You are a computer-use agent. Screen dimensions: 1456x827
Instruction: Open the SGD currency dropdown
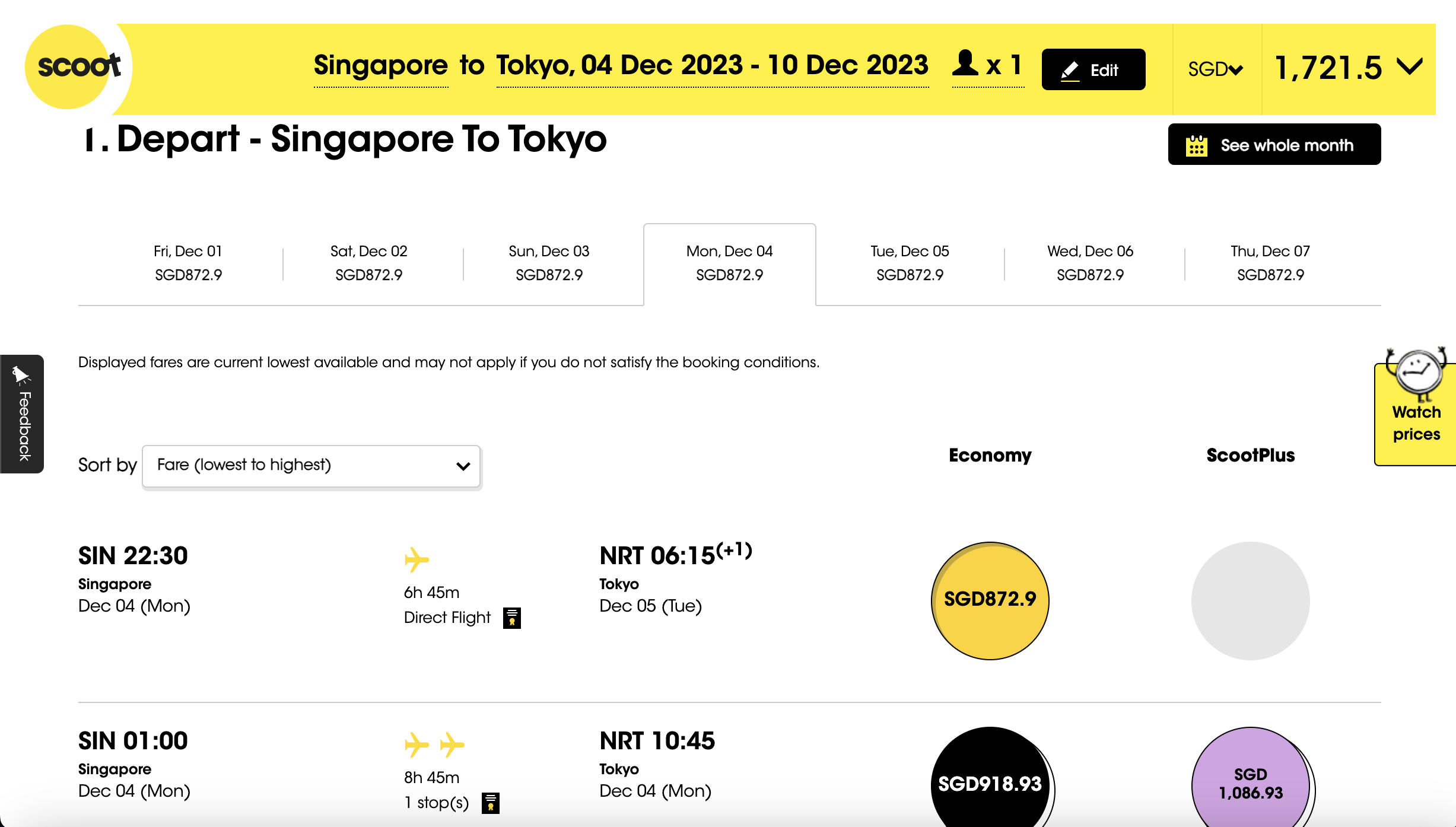coord(1215,69)
